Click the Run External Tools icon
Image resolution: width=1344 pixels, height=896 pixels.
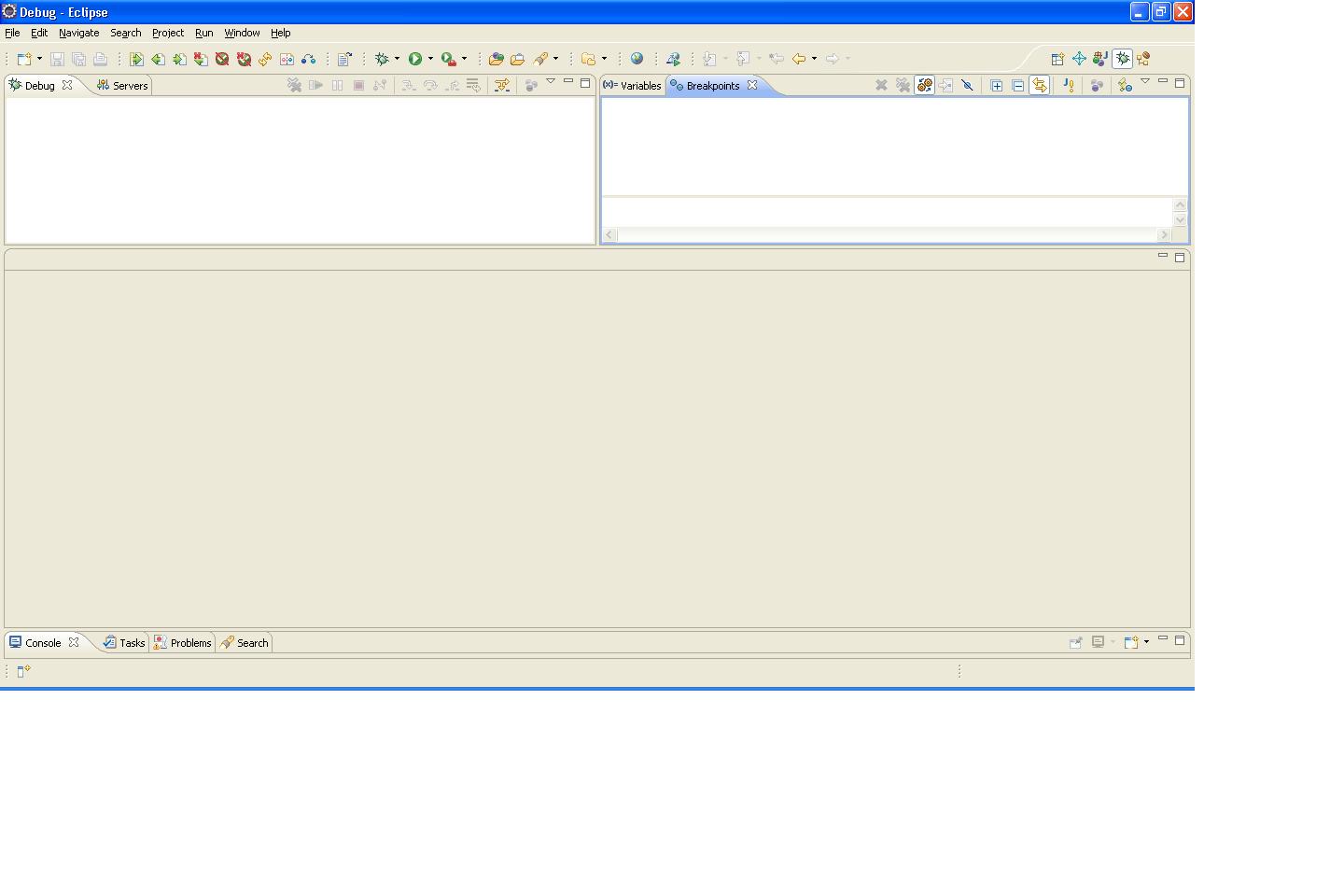[449, 59]
